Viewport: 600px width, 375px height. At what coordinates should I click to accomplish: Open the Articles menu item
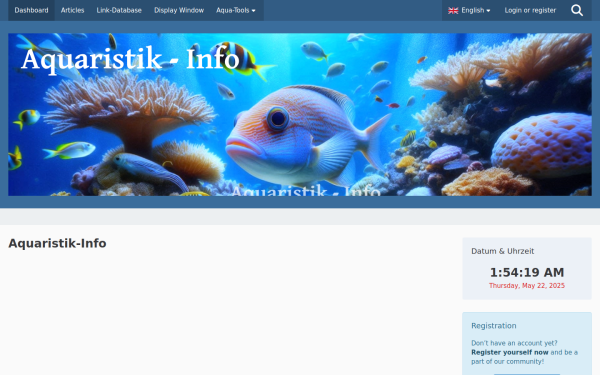pos(72,10)
